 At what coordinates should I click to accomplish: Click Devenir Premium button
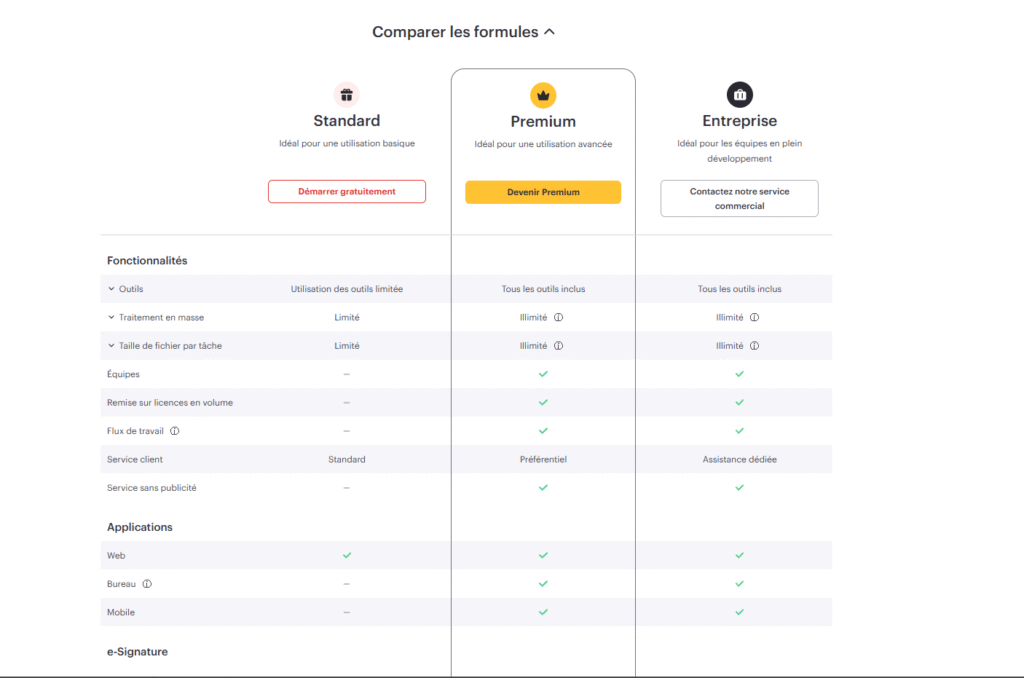(543, 192)
